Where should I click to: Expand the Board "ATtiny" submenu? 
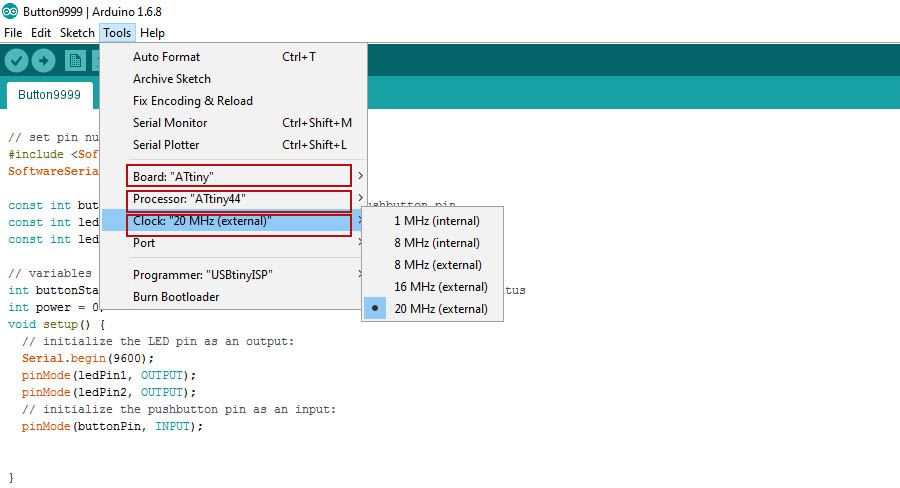[234, 176]
